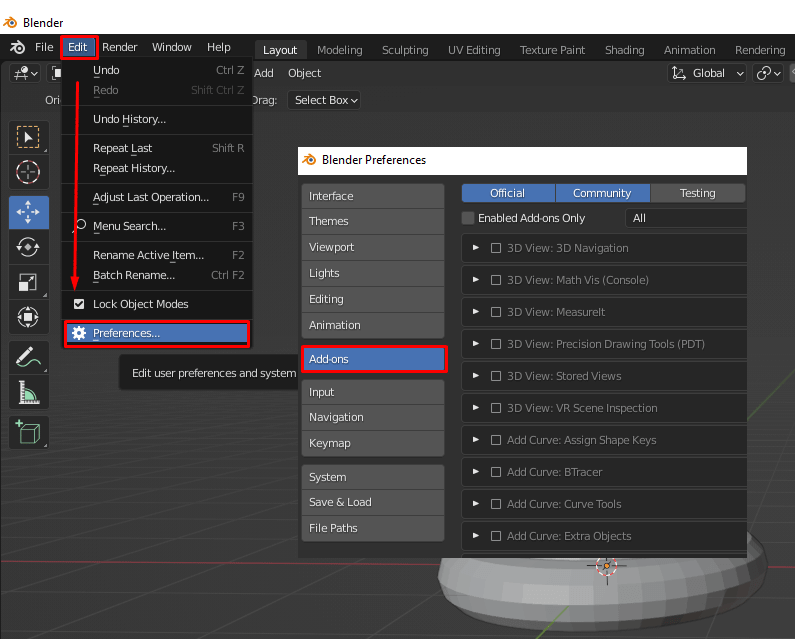
Task: Select the Move tool icon
Action: (x=28, y=212)
